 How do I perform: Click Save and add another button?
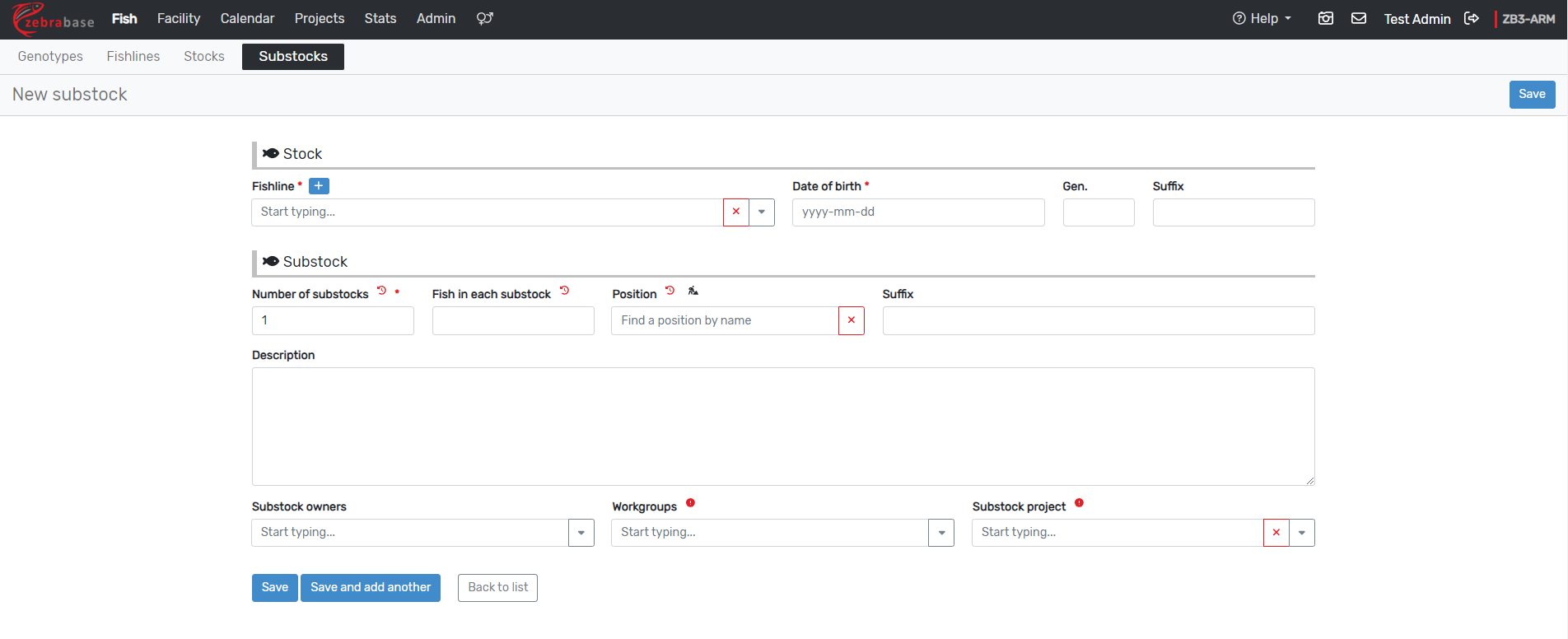(x=371, y=587)
